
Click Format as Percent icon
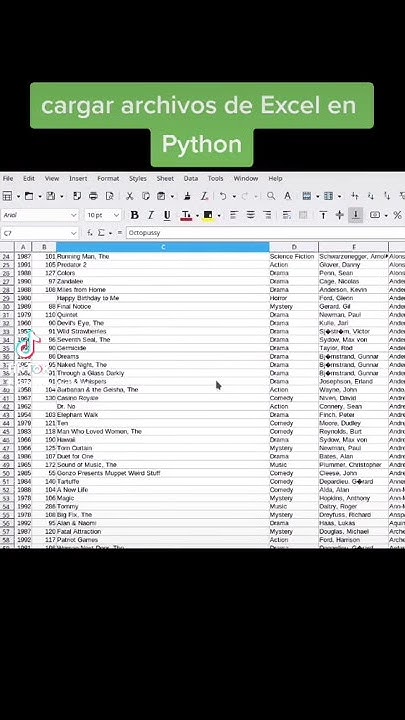point(397,215)
